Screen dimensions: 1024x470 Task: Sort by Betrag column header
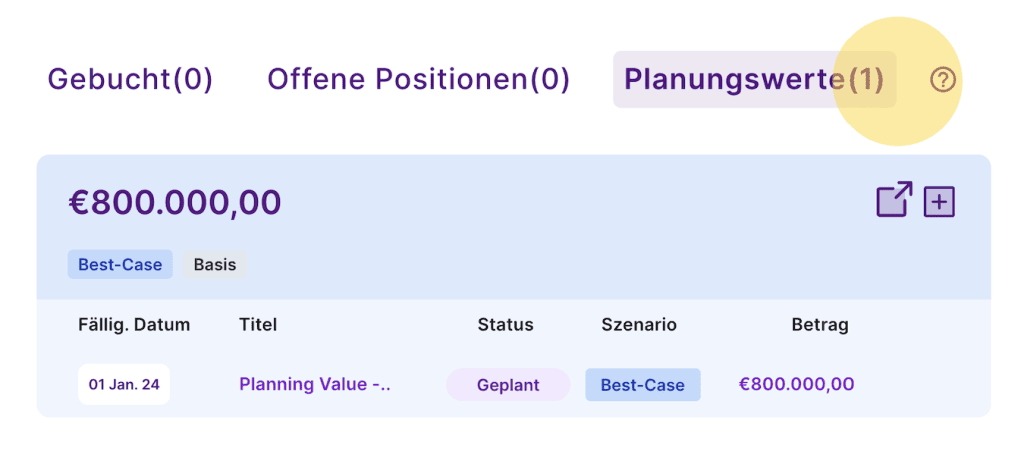point(820,324)
